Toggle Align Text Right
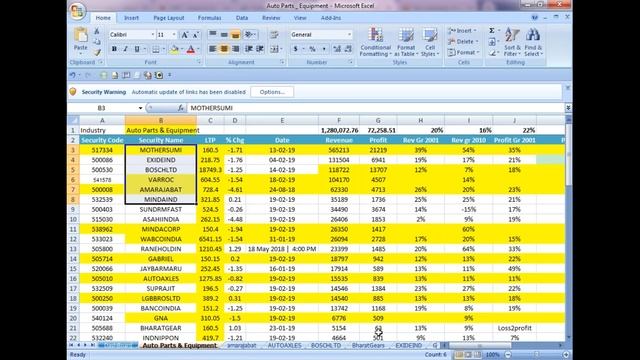This screenshot has width=640, height=360. coord(236,49)
